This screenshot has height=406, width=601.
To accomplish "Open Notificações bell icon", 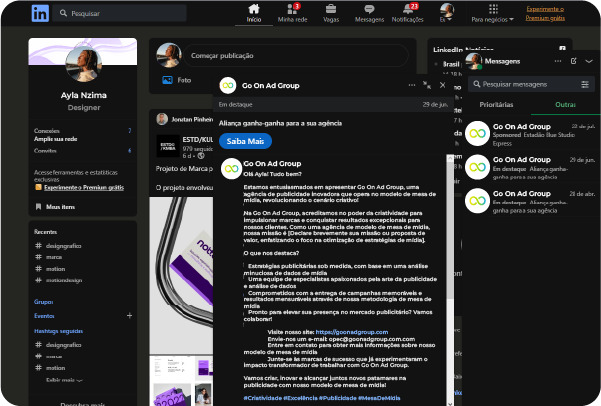I will [x=407, y=9].
